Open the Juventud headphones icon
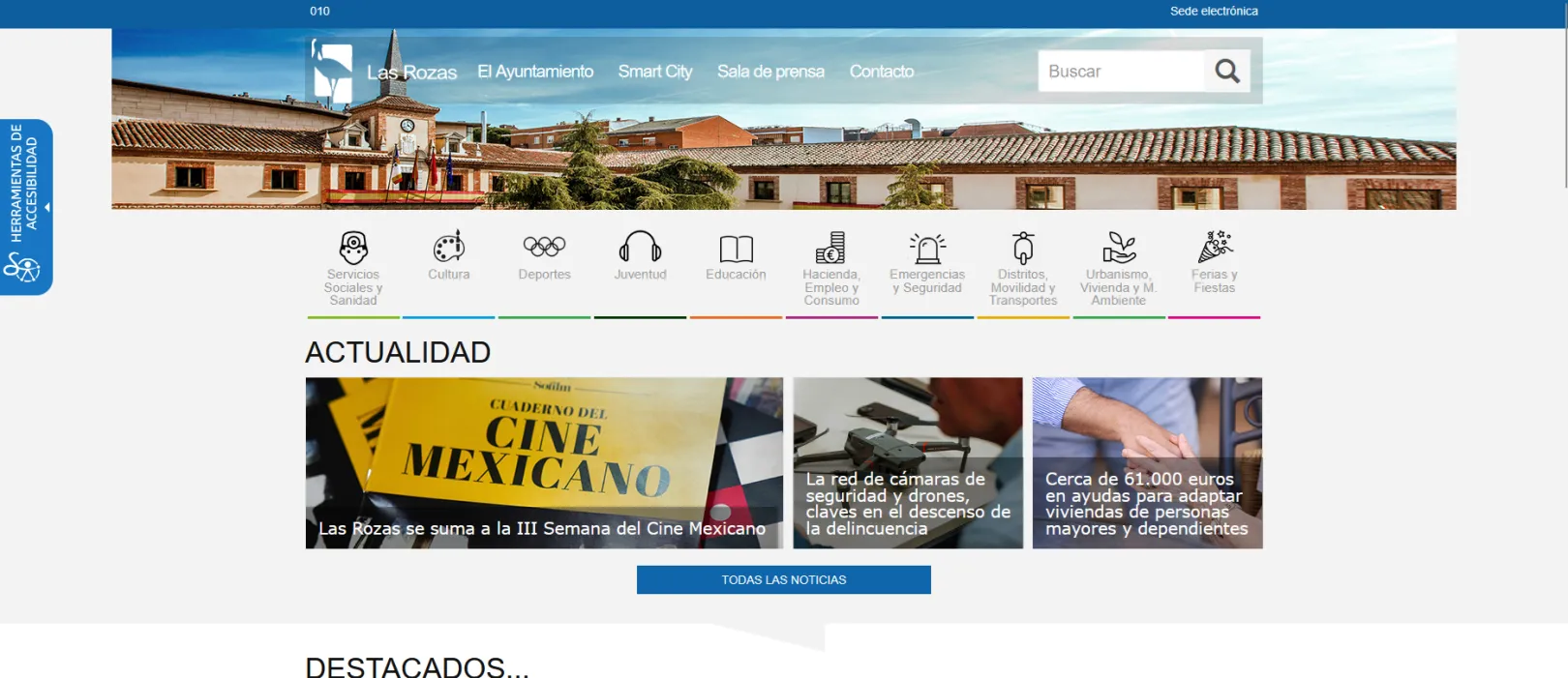 [640, 247]
